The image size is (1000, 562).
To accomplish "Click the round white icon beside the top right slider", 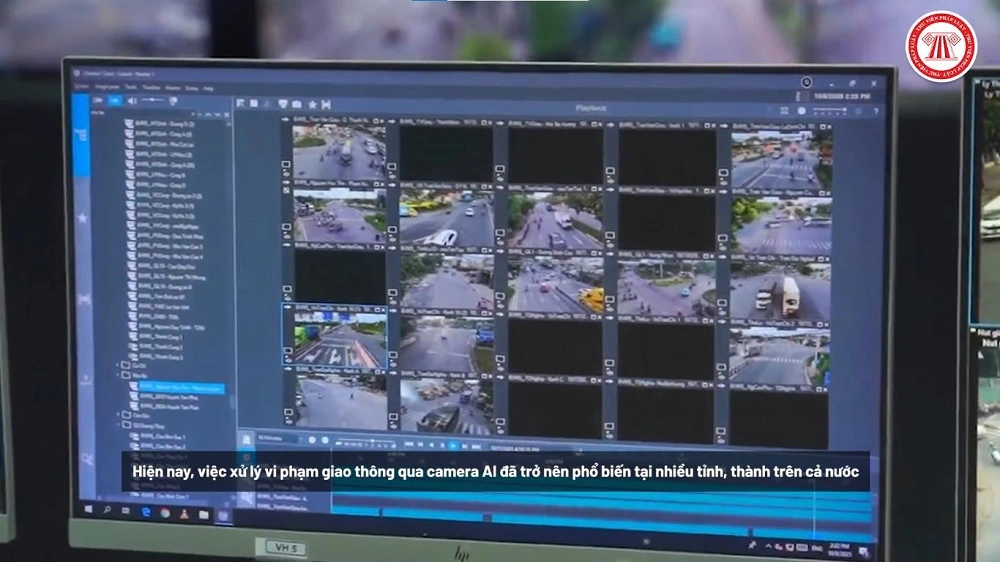I will pyautogui.click(x=802, y=110).
